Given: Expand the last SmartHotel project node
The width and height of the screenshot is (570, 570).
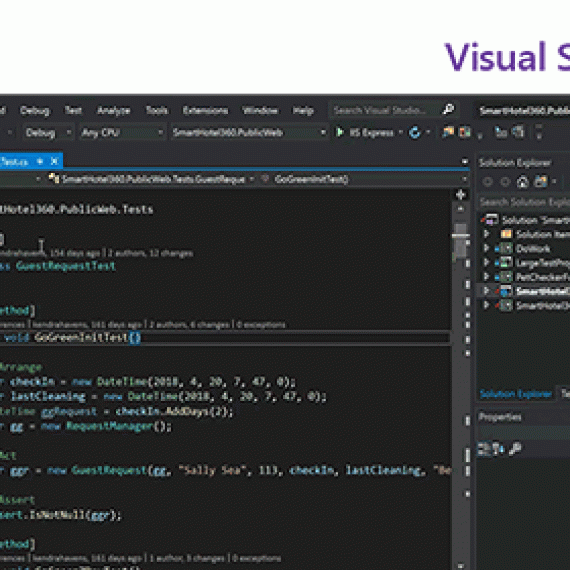Looking at the screenshot, I should (486, 305).
